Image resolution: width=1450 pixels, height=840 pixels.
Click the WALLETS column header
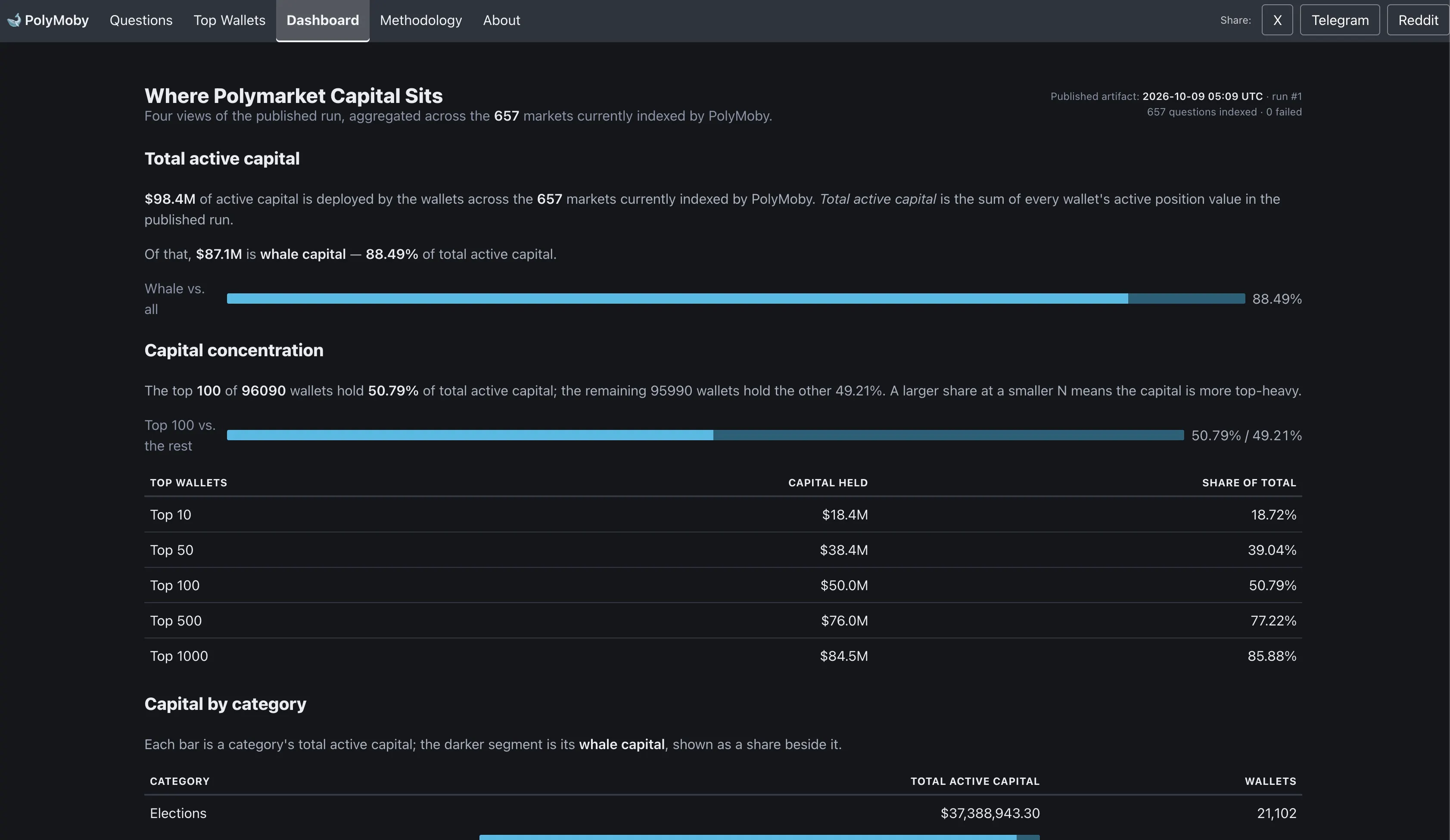tap(1270, 781)
